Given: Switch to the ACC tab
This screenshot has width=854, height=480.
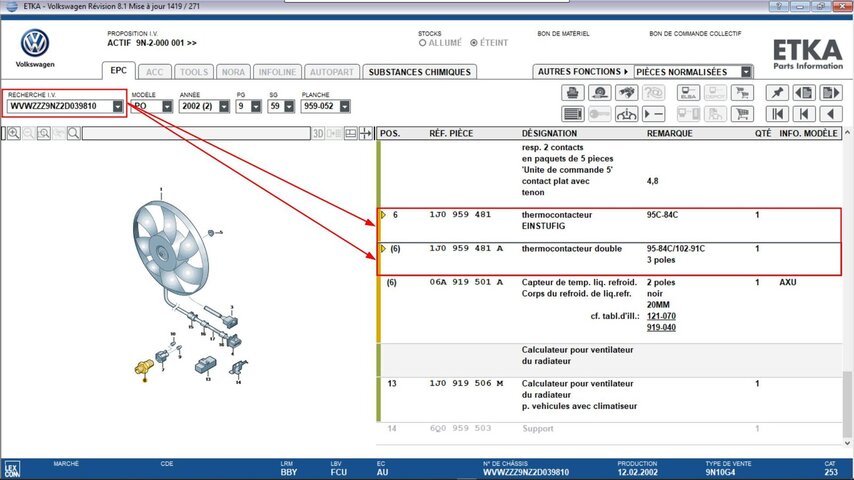Looking at the screenshot, I should 155,72.
